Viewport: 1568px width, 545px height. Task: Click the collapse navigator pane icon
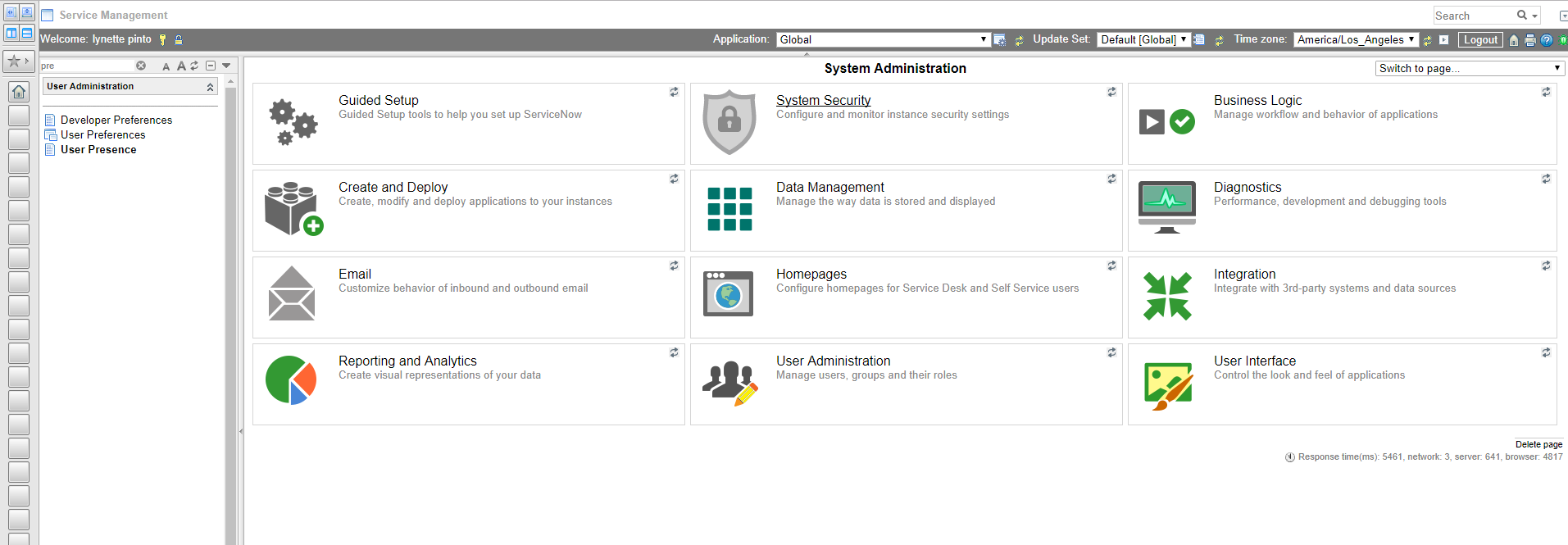pos(11,13)
